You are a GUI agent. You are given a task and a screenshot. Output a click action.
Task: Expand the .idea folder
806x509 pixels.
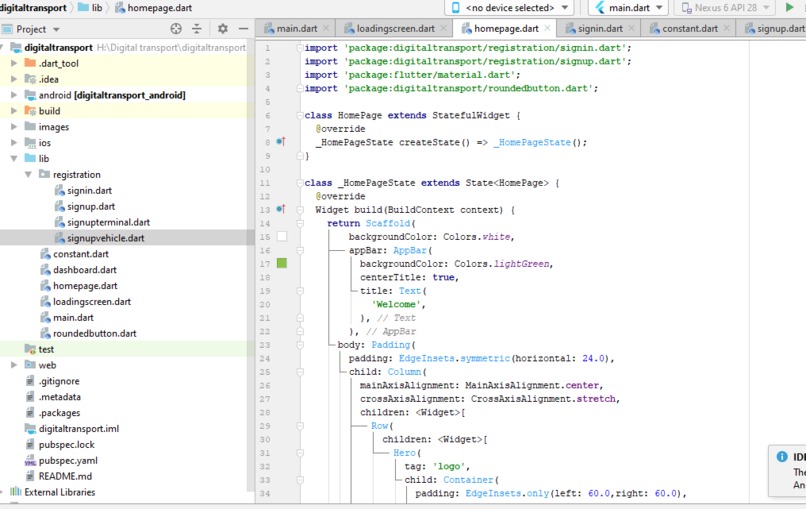(x=14, y=79)
